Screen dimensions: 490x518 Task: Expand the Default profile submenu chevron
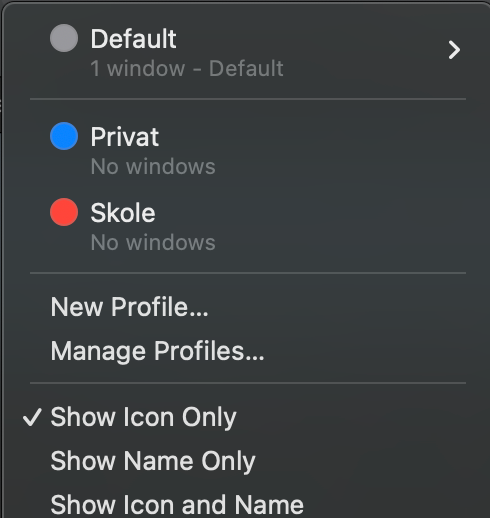coord(454,50)
